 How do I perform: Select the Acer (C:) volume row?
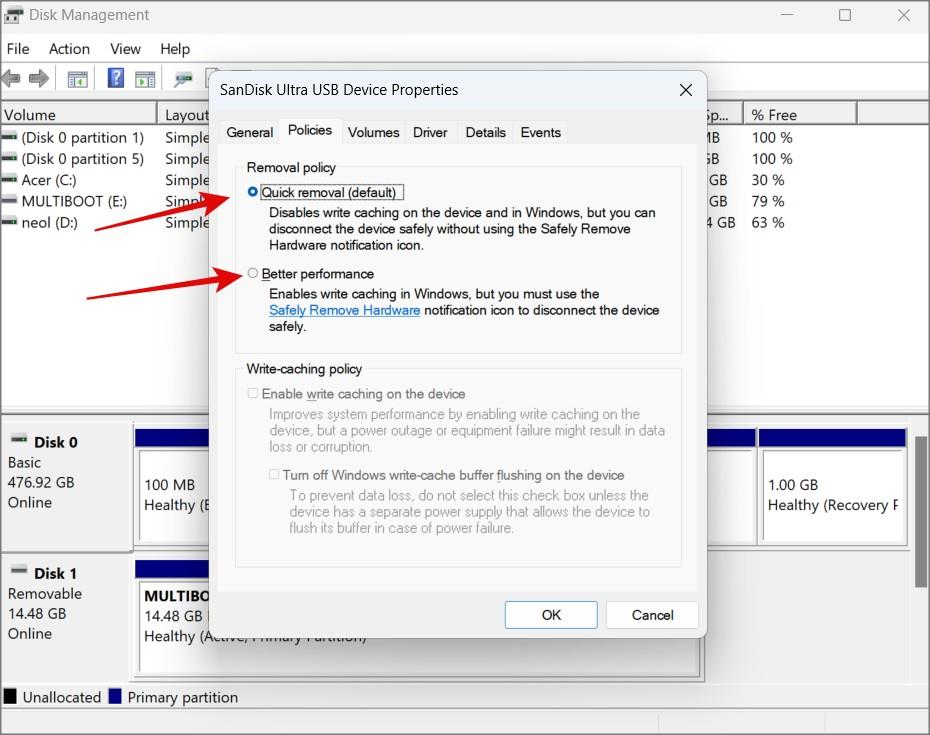(104, 180)
